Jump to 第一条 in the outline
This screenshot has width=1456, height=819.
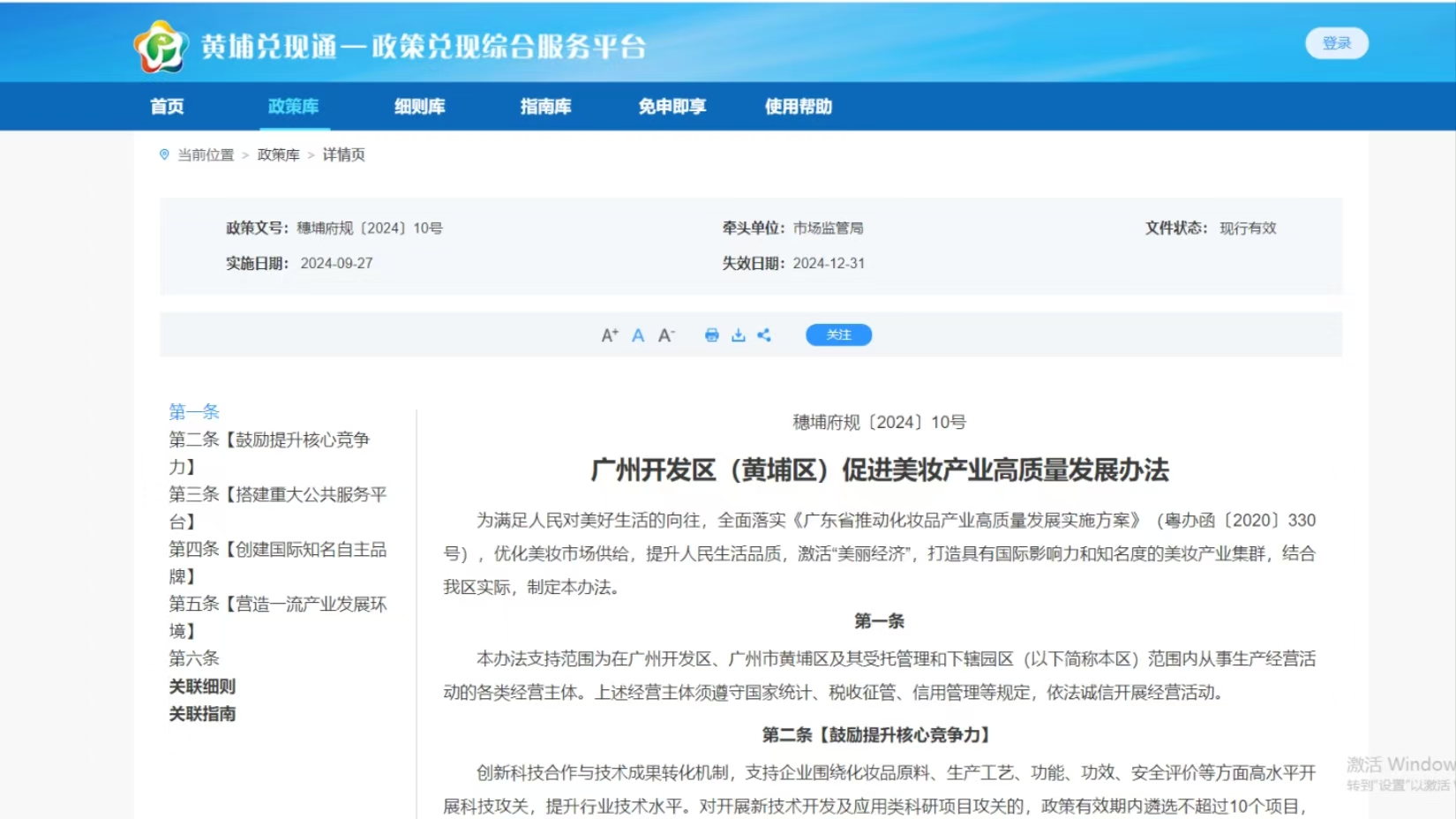point(194,411)
